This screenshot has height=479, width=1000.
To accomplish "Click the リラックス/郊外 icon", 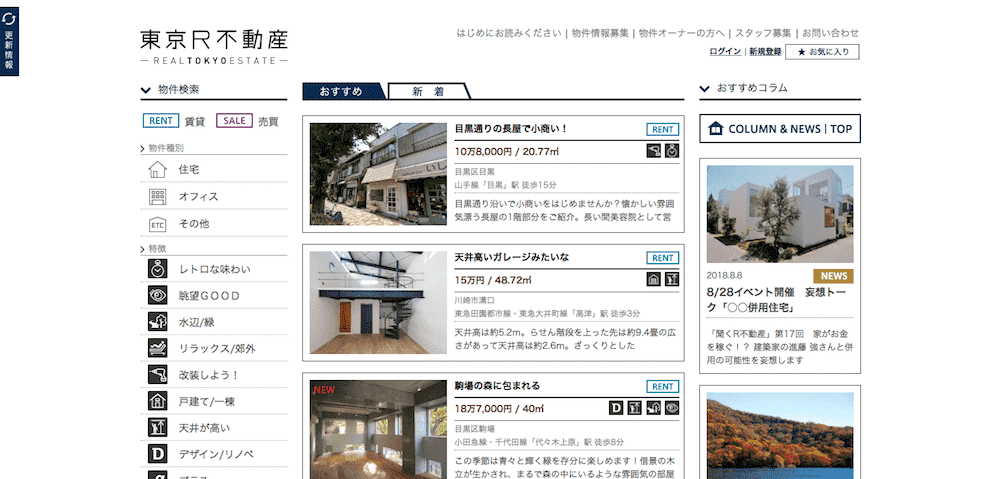I will coord(158,348).
